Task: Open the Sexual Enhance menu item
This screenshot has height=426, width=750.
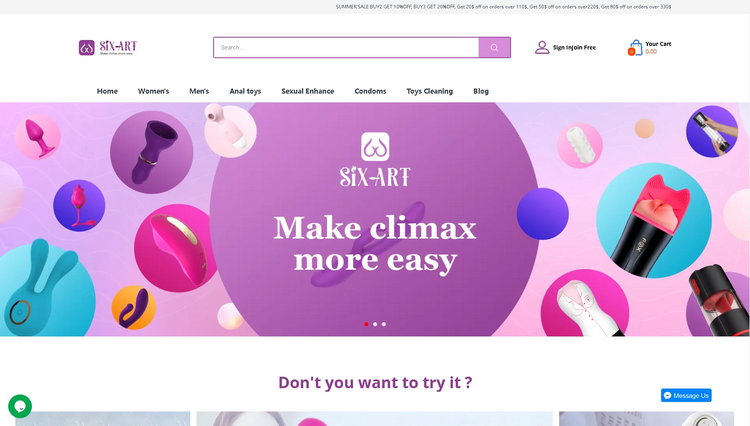Action: [308, 91]
